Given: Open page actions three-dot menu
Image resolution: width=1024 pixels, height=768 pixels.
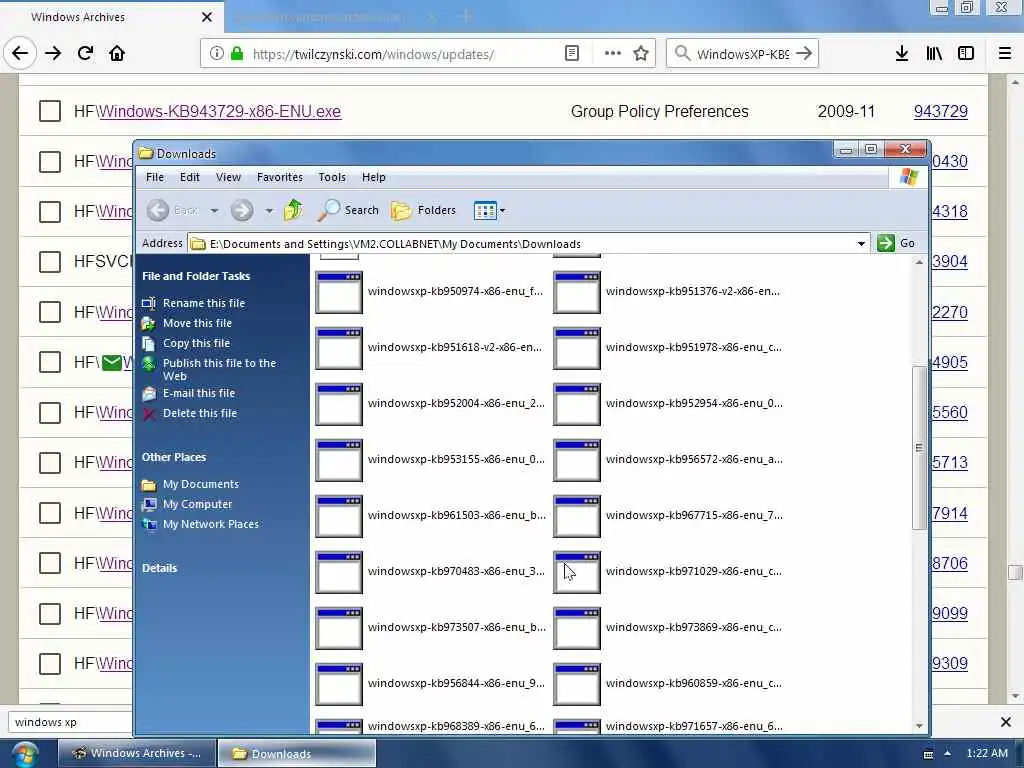Looking at the screenshot, I should pyautogui.click(x=613, y=54).
